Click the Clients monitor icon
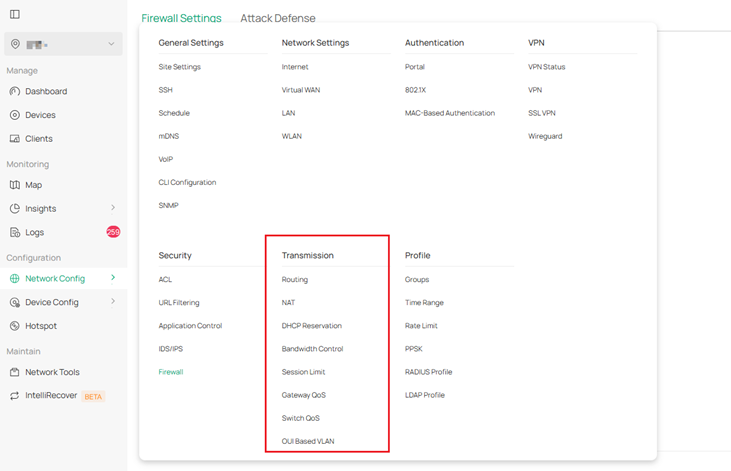 tap(15, 139)
